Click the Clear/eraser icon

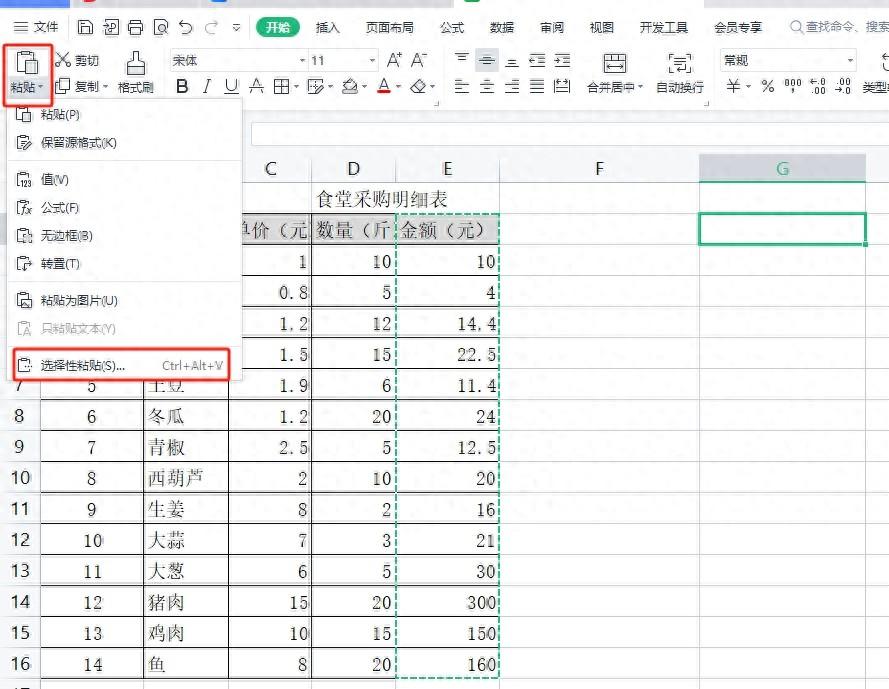pos(418,86)
